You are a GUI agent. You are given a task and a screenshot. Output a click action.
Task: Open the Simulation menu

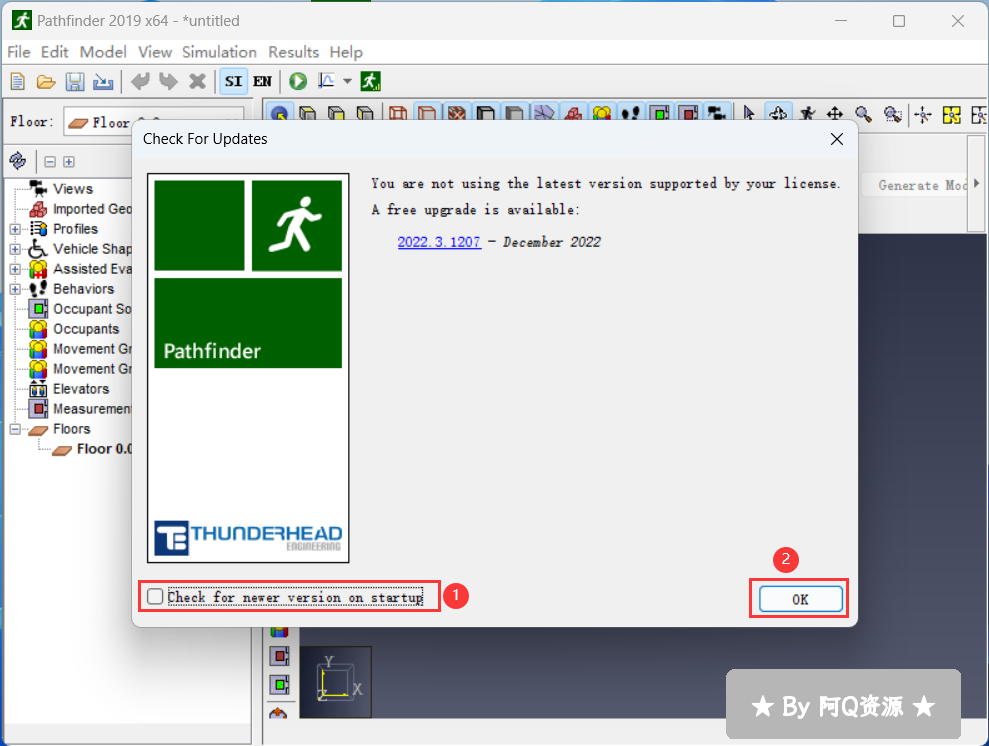(x=219, y=52)
